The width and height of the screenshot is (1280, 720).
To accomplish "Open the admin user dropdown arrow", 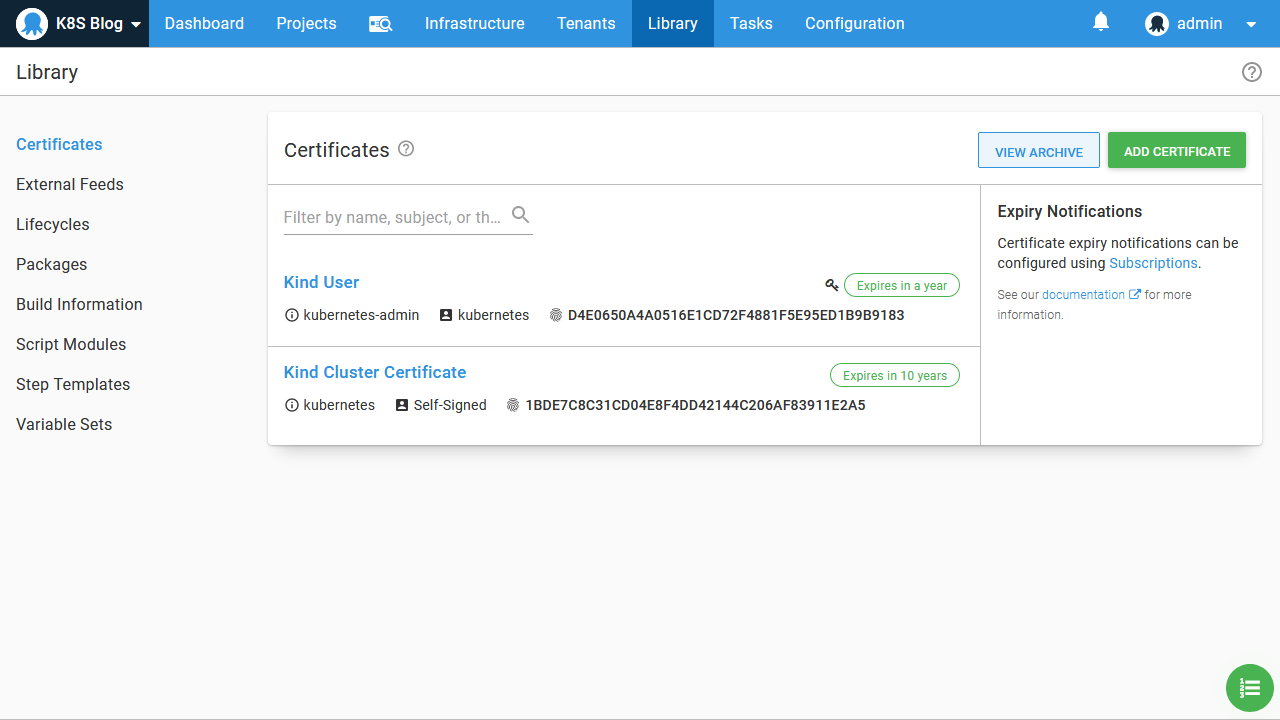I will click(x=1250, y=25).
